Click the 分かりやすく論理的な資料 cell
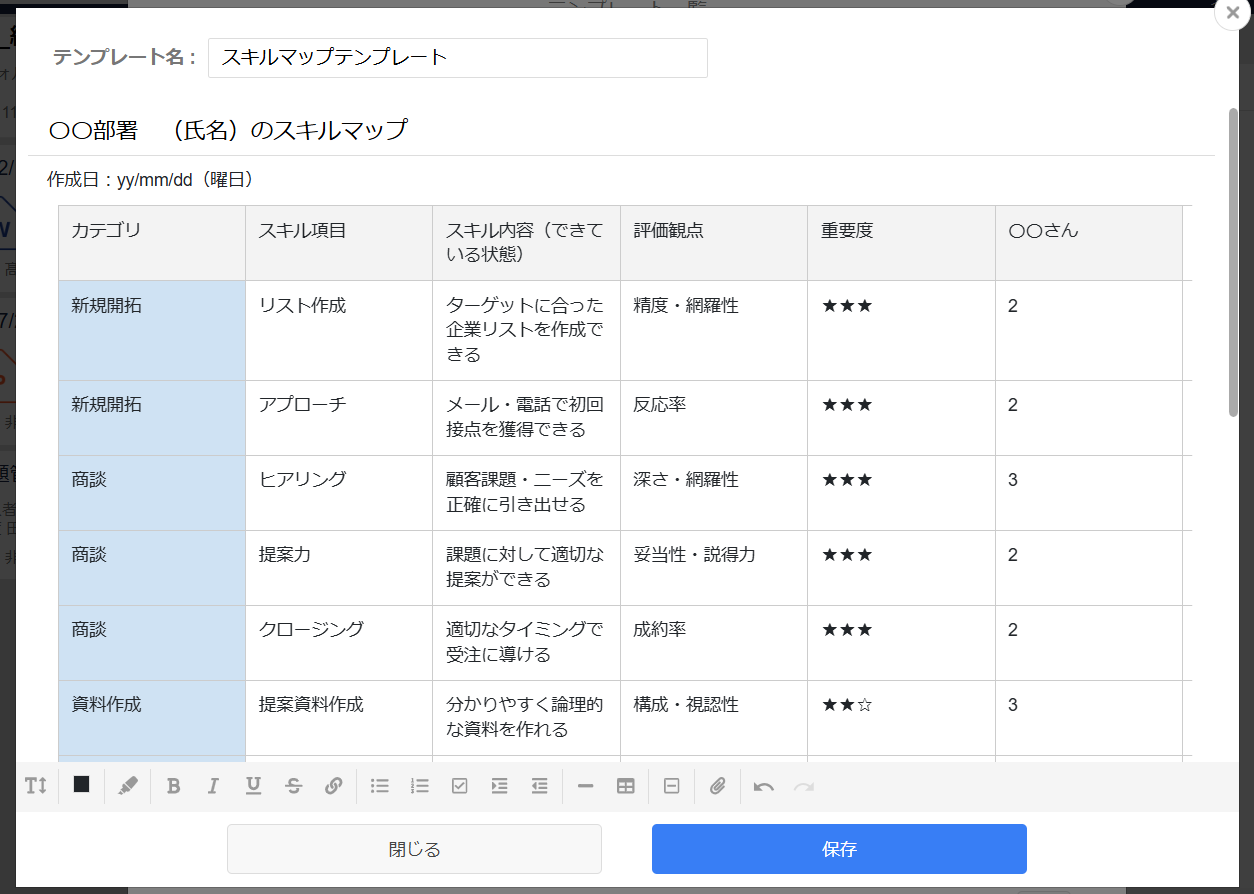This screenshot has width=1254, height=894. 526,718
